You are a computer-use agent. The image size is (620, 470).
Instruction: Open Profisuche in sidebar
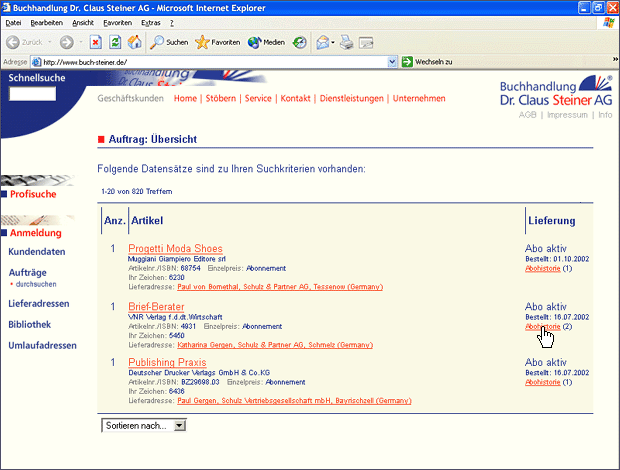pos(33,194)
